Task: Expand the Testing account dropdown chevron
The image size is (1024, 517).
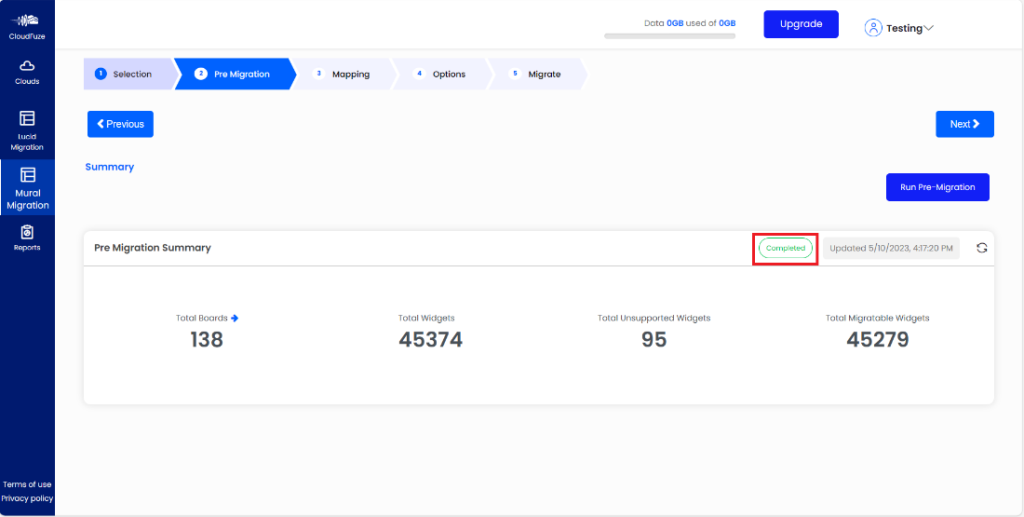Action: point(929,28)
